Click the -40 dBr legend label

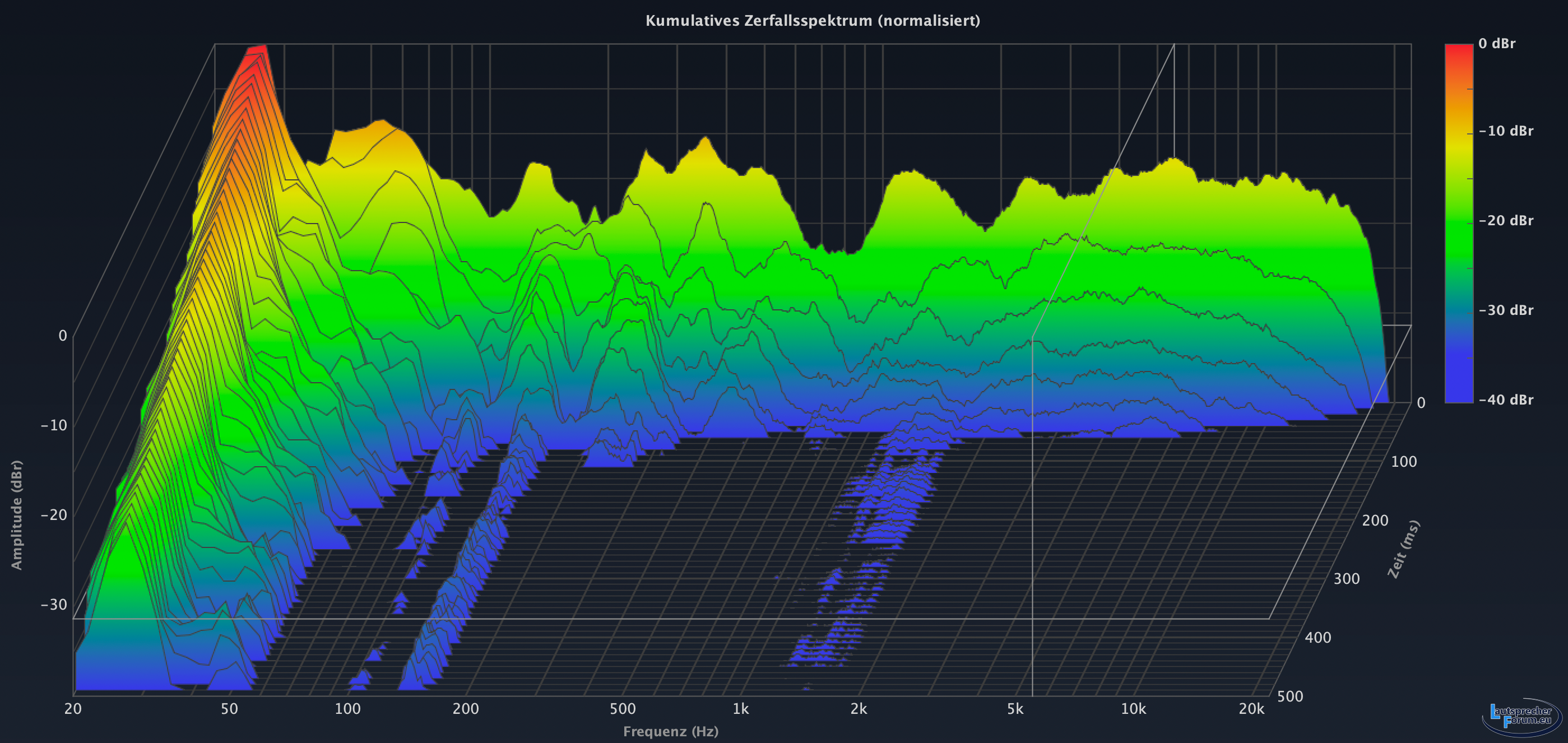pos(1506,400)
